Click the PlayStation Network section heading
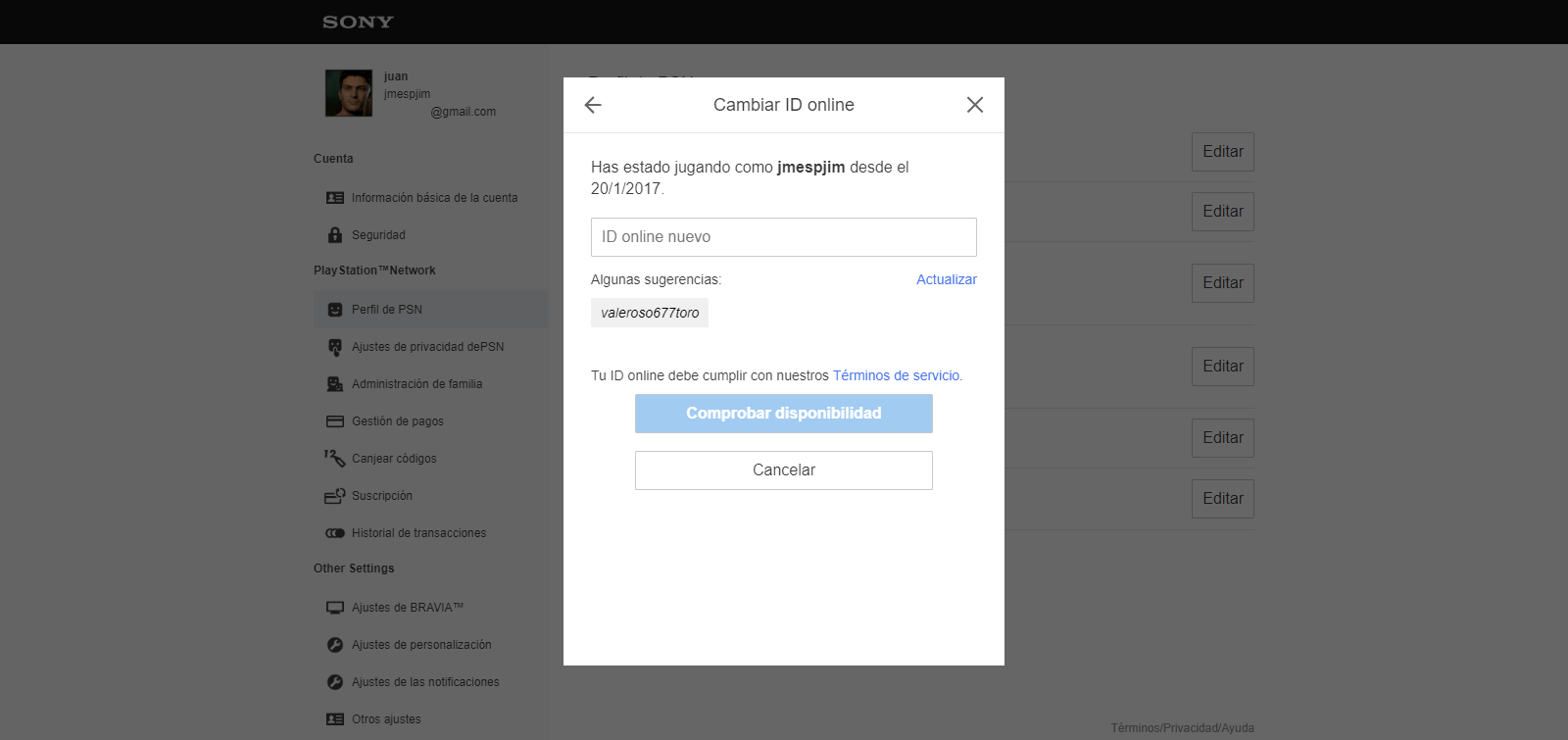Image resolution: width=1568 pixels, height=740 pixels. [374, 271]
